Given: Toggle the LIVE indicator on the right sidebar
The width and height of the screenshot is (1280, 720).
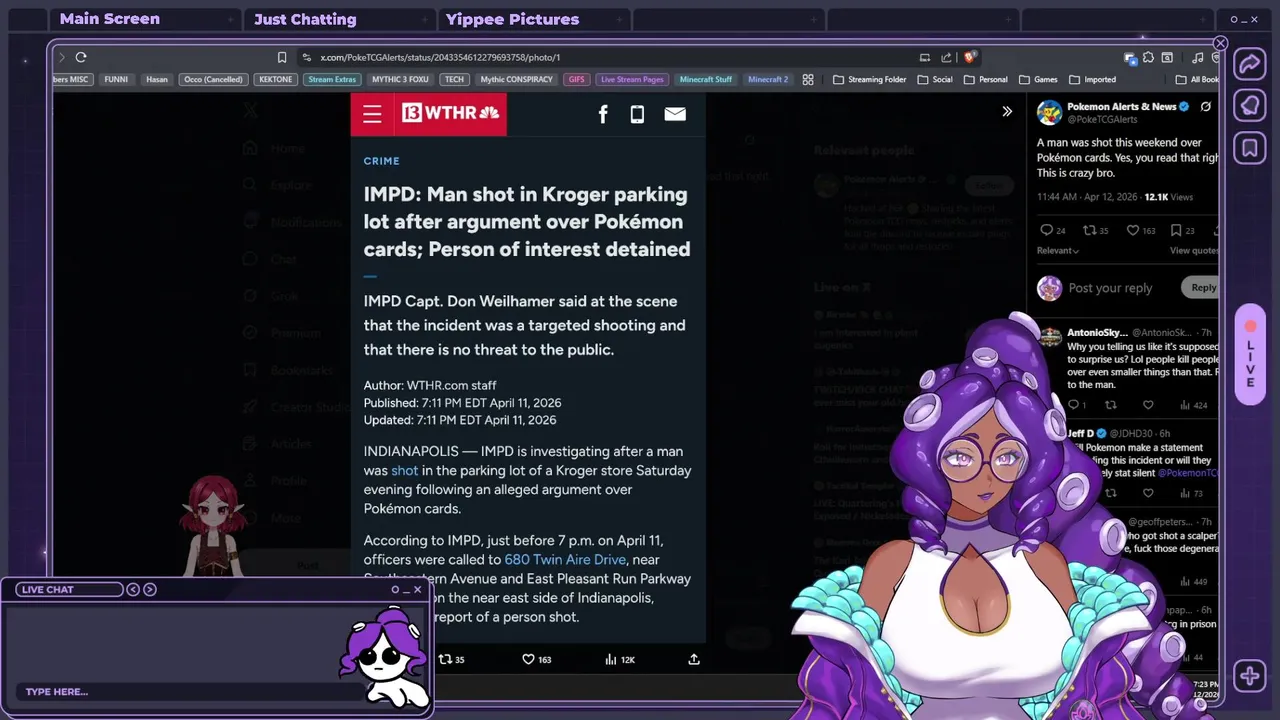Looking at the screenshot, I should point(1250,354).
